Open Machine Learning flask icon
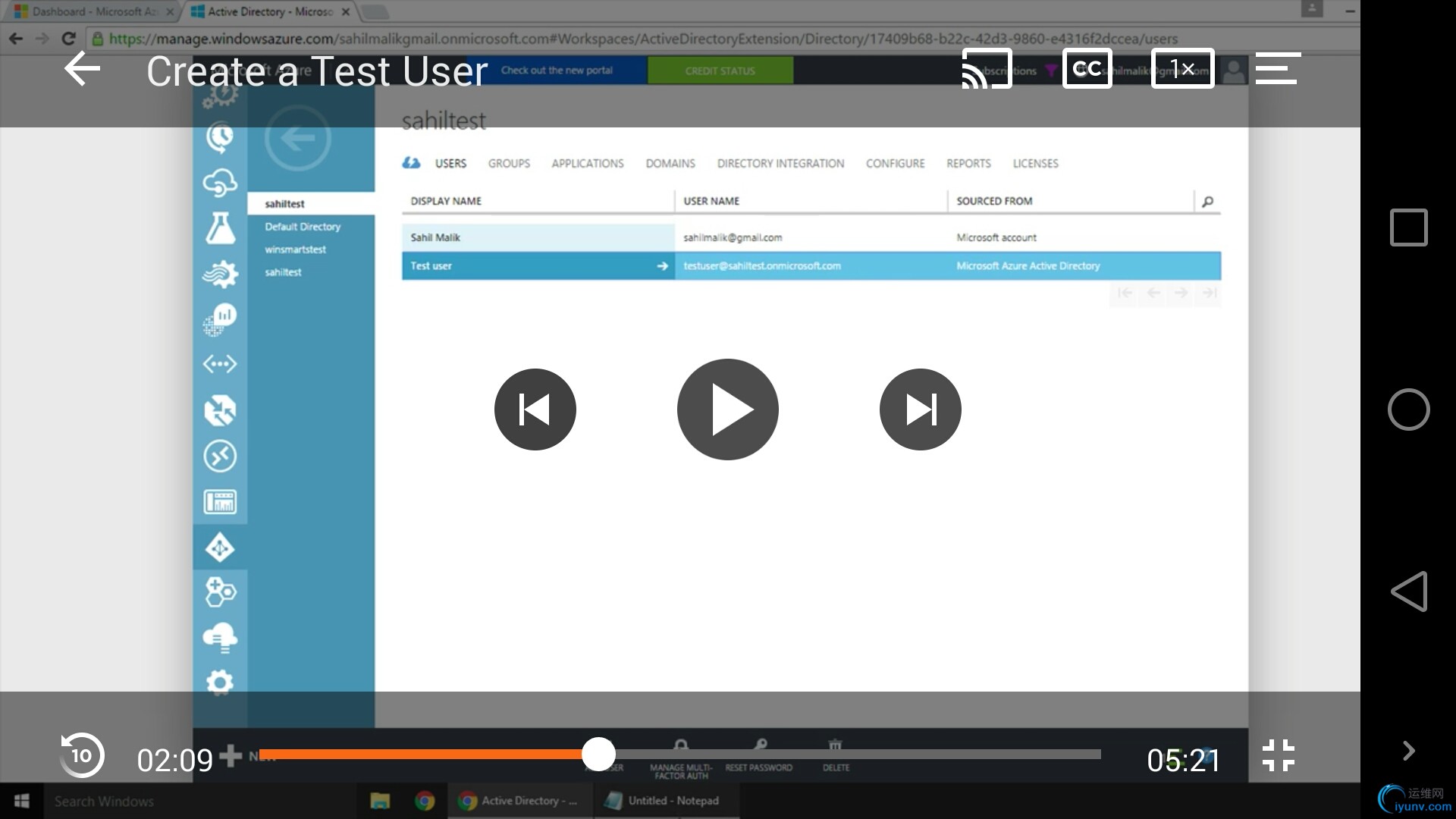The height and width of the screenshot is (819, 1456). pos(220,227)
